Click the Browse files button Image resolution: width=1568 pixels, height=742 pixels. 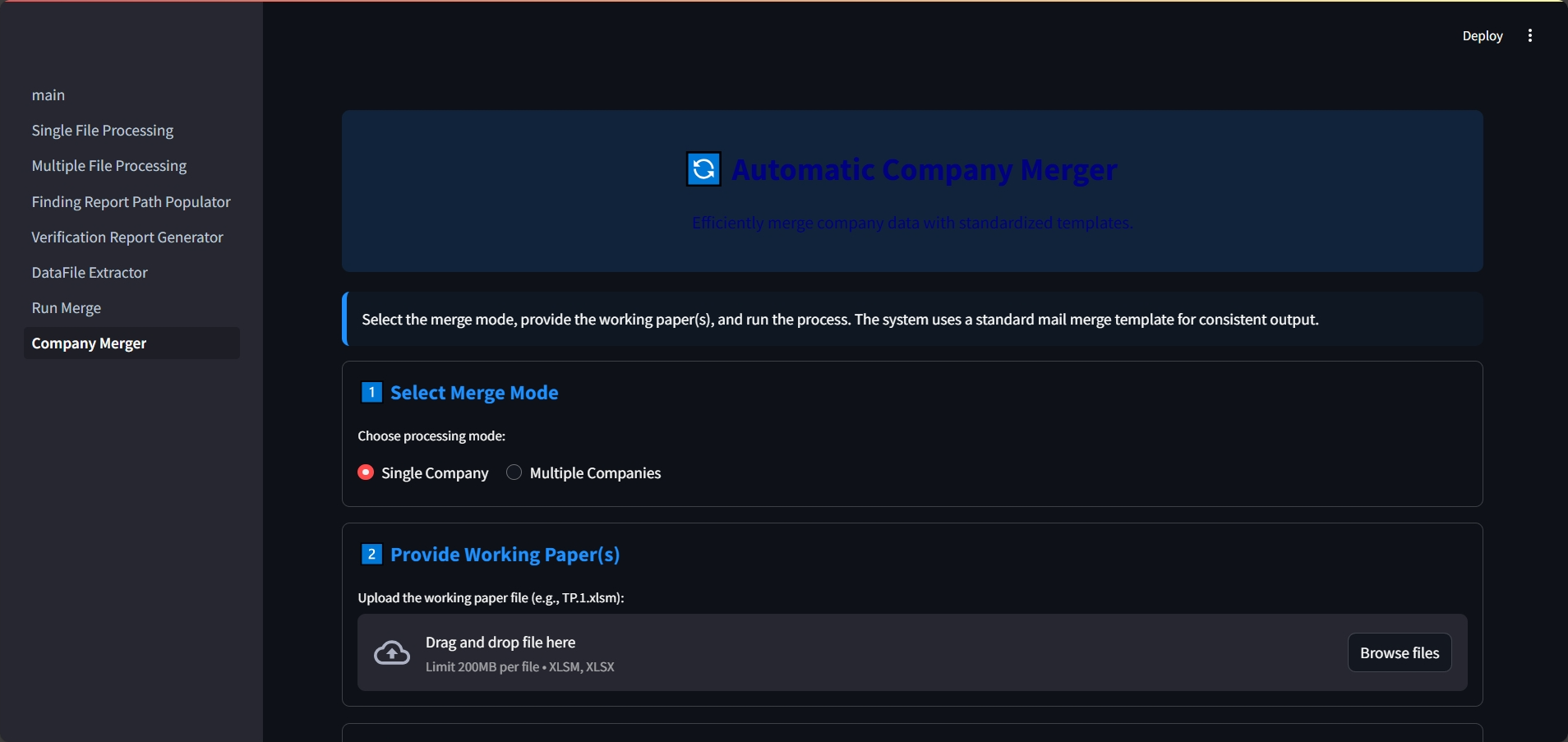click(1400, 653)
